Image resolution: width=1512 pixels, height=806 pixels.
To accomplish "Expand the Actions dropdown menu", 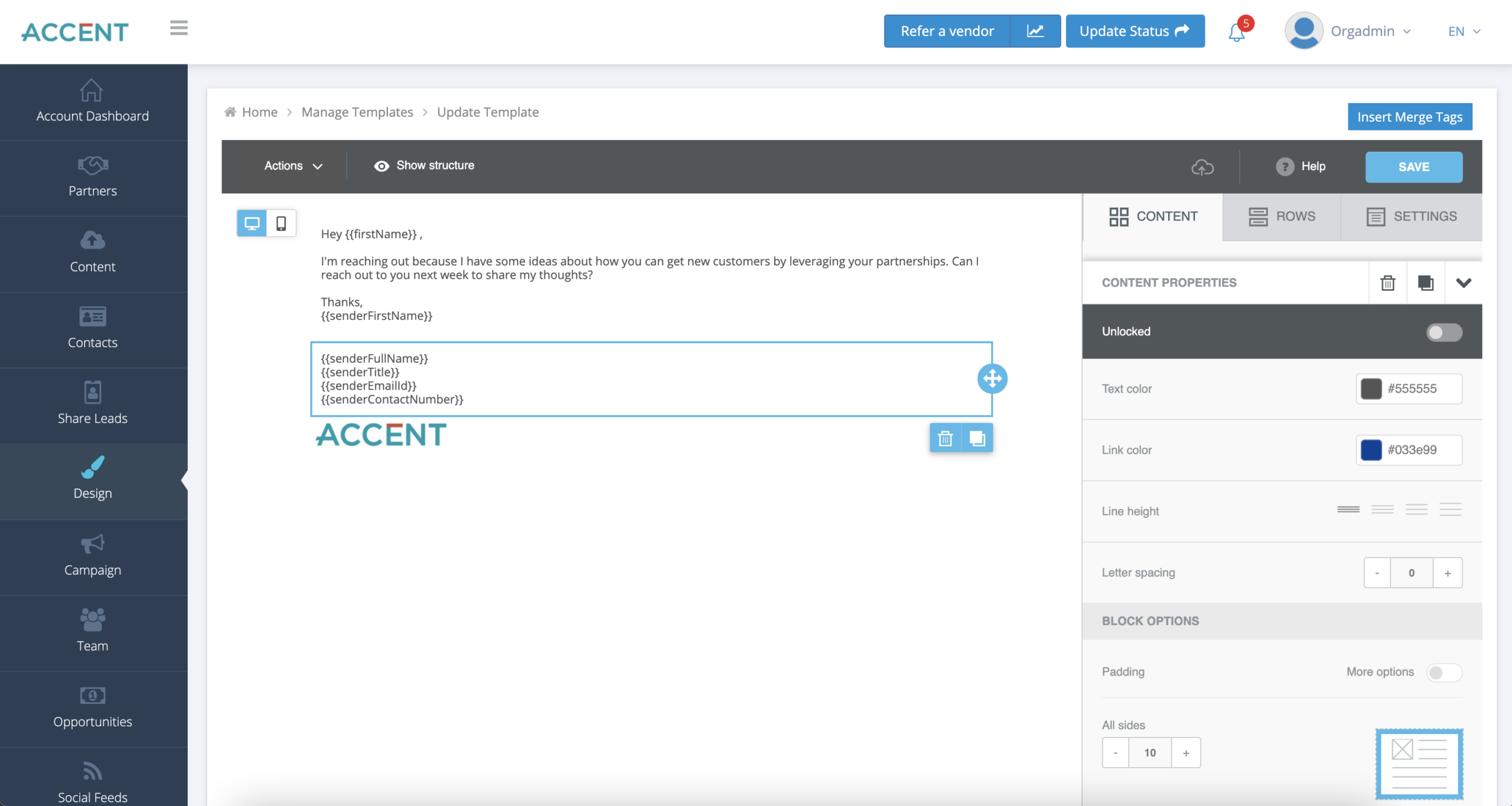I will pyautogui.click(x=293, y=166).
